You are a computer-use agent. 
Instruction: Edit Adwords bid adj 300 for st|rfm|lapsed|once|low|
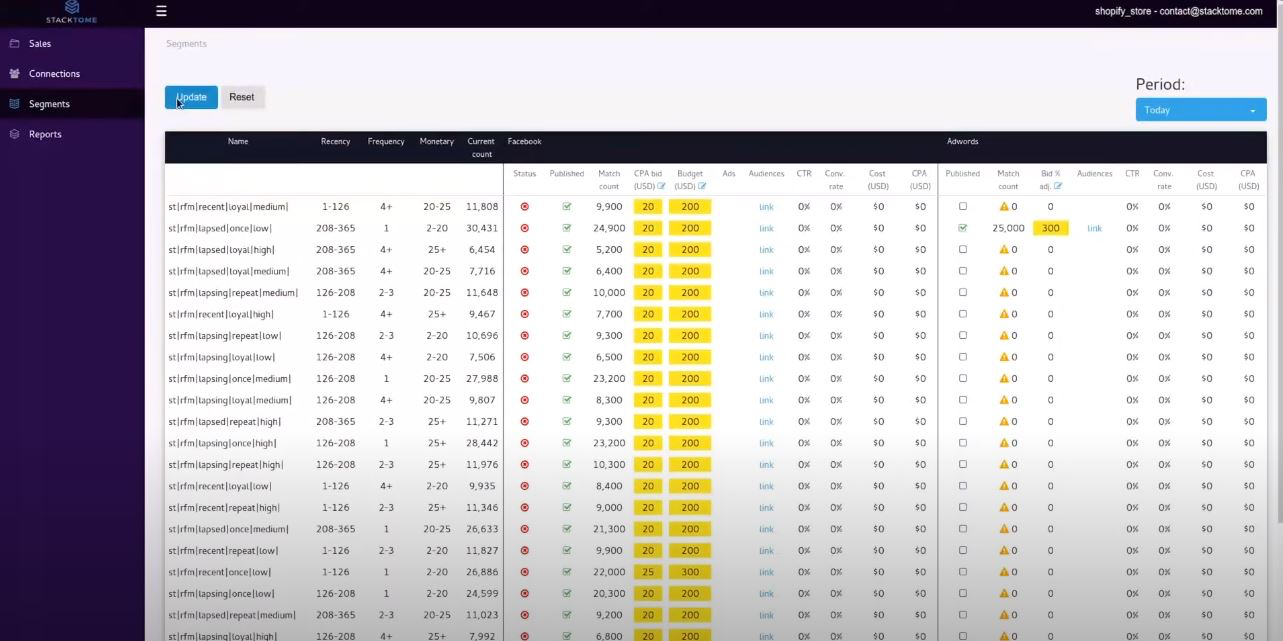point(1050,228)
